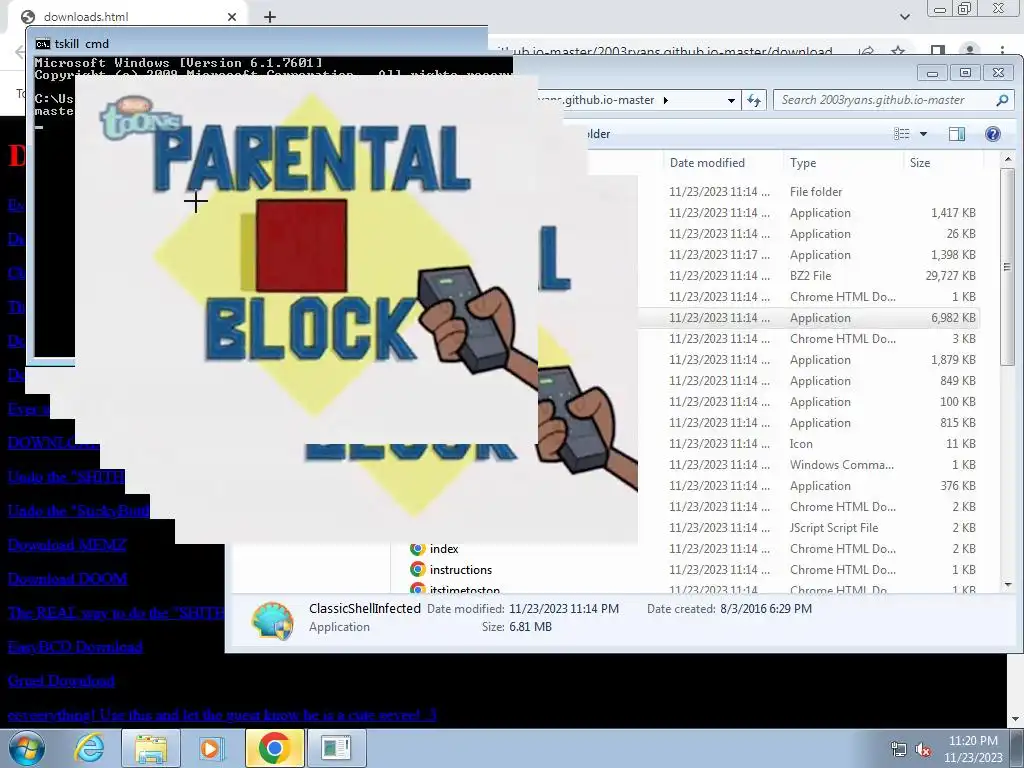Open The REAL way to do link
The width and height of the screenshot is (1024, 768).
(x=116, y=613)
